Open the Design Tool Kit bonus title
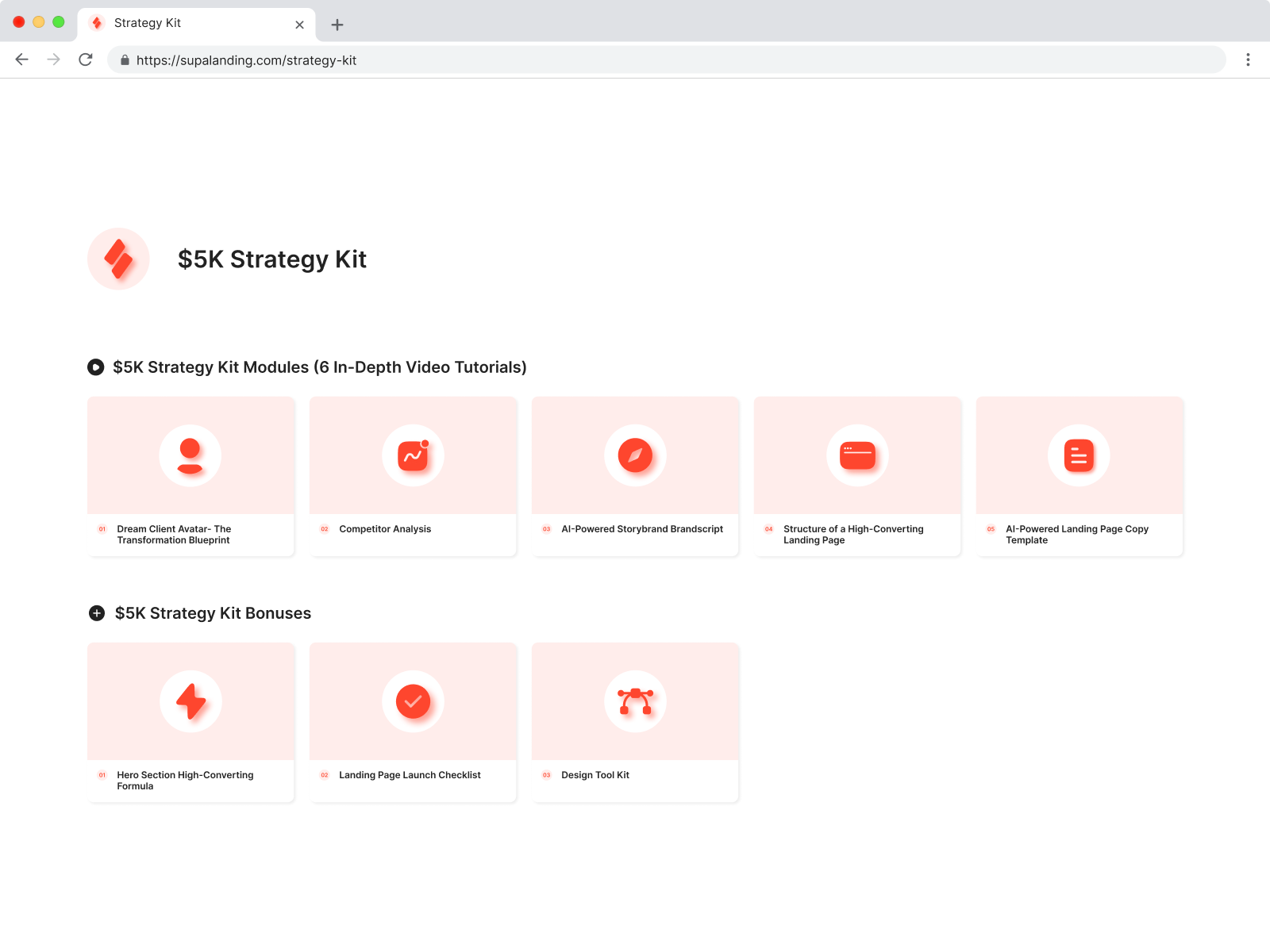 (595, 775)
